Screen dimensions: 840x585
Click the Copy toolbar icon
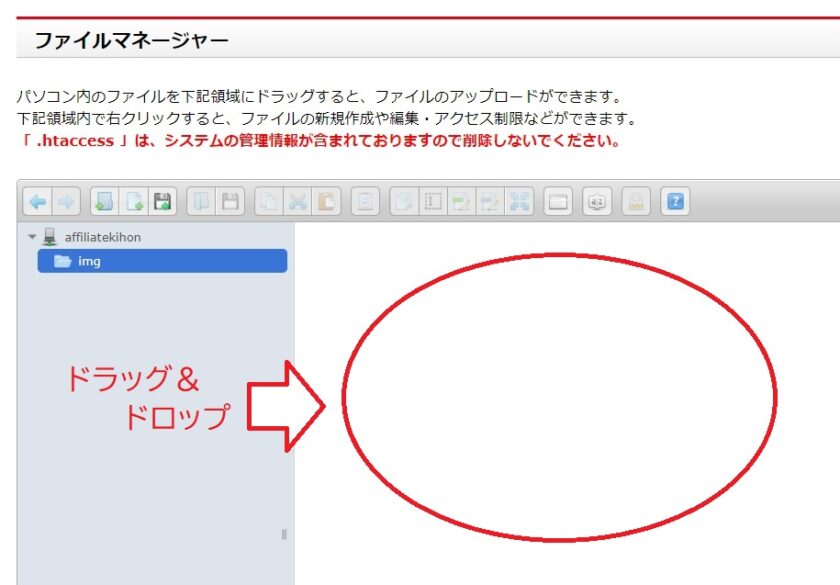pyautogui.click(x=269, y=201)
